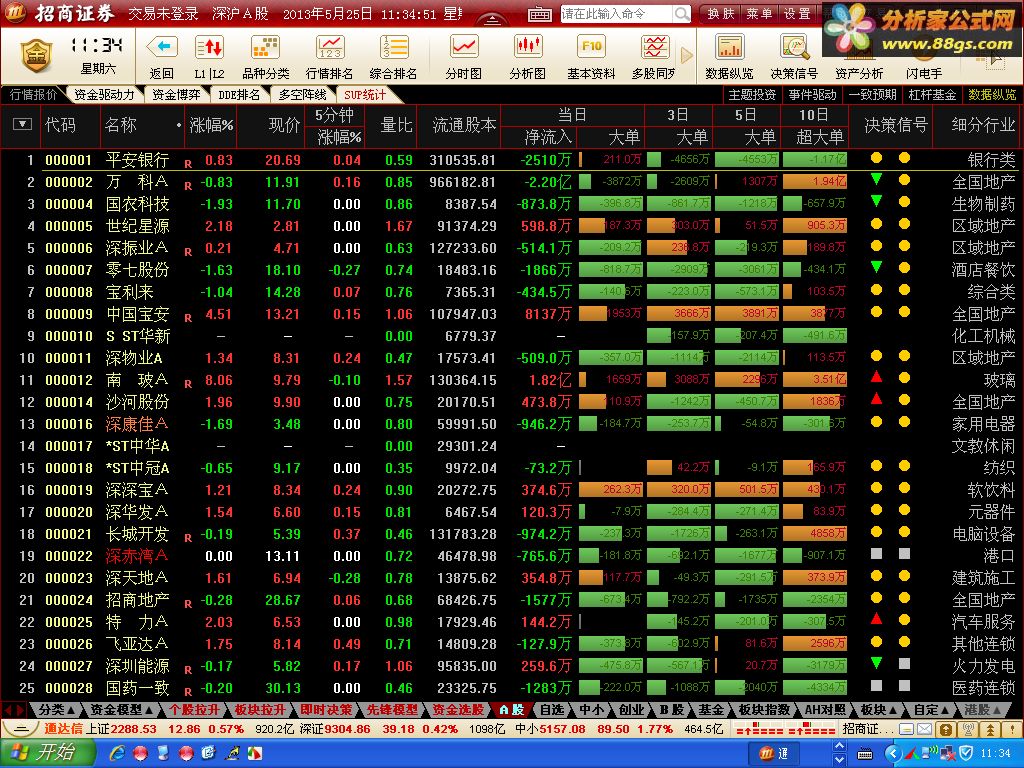Open 数据纵览 toolbar icon
1024x768 pixels.
click(x=729, y=47)
